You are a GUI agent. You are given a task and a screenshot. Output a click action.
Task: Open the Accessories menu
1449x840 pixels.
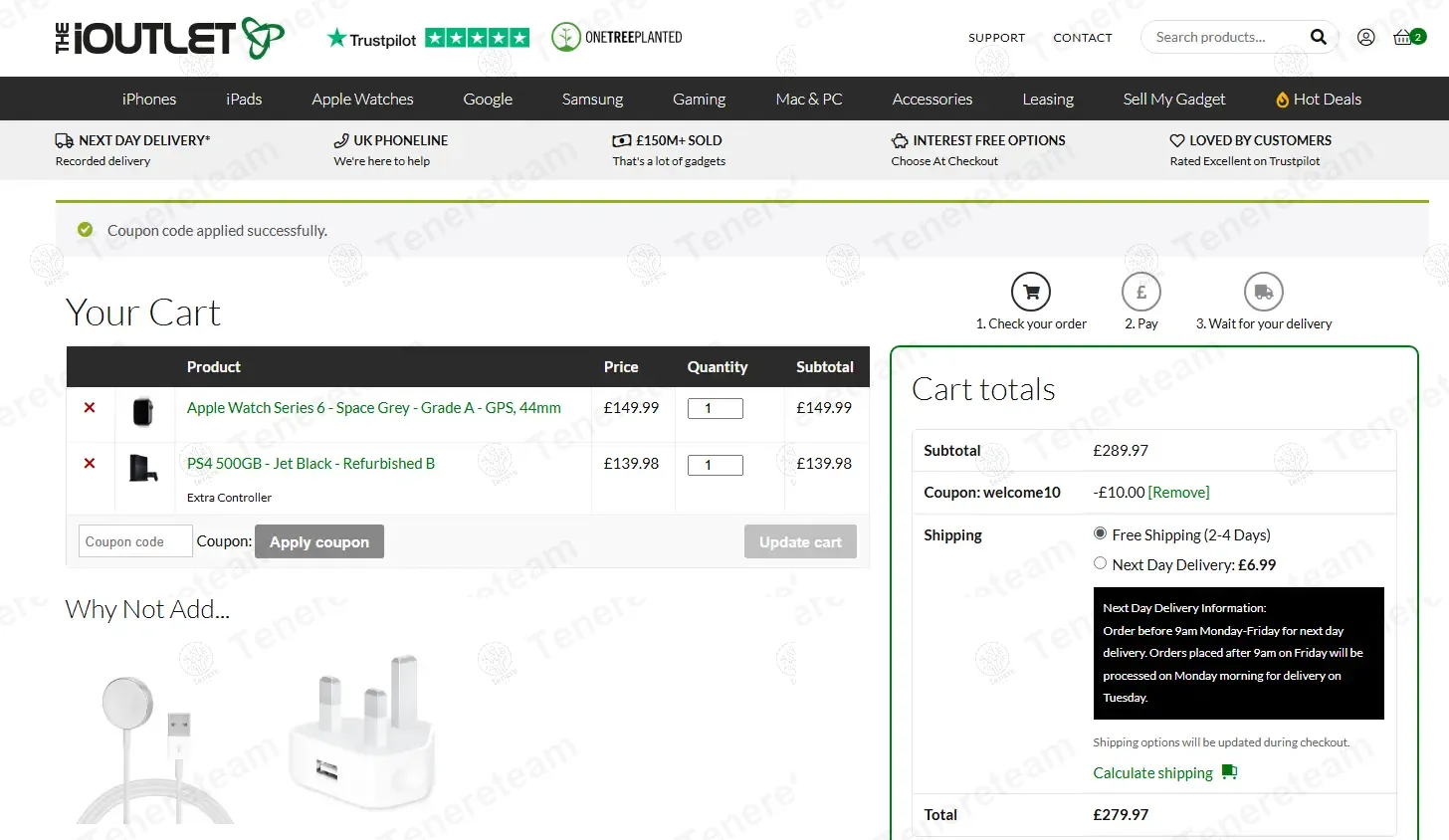[x=931, y=99]
